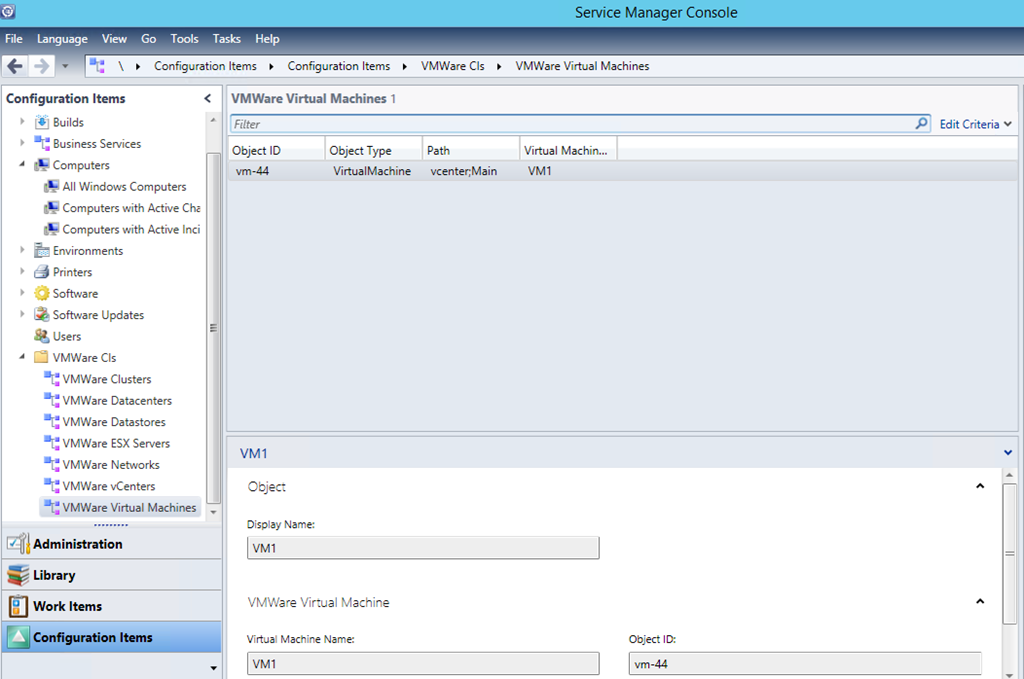Screen dimensions: 1024x679
Task: Collapse the Computers tree node
Action: coord(22,165)
